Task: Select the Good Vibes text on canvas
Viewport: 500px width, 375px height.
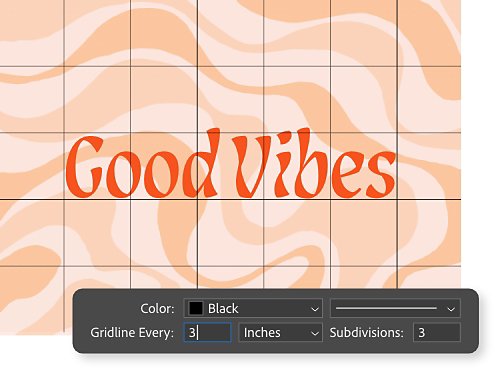Action: click(231, 163)
